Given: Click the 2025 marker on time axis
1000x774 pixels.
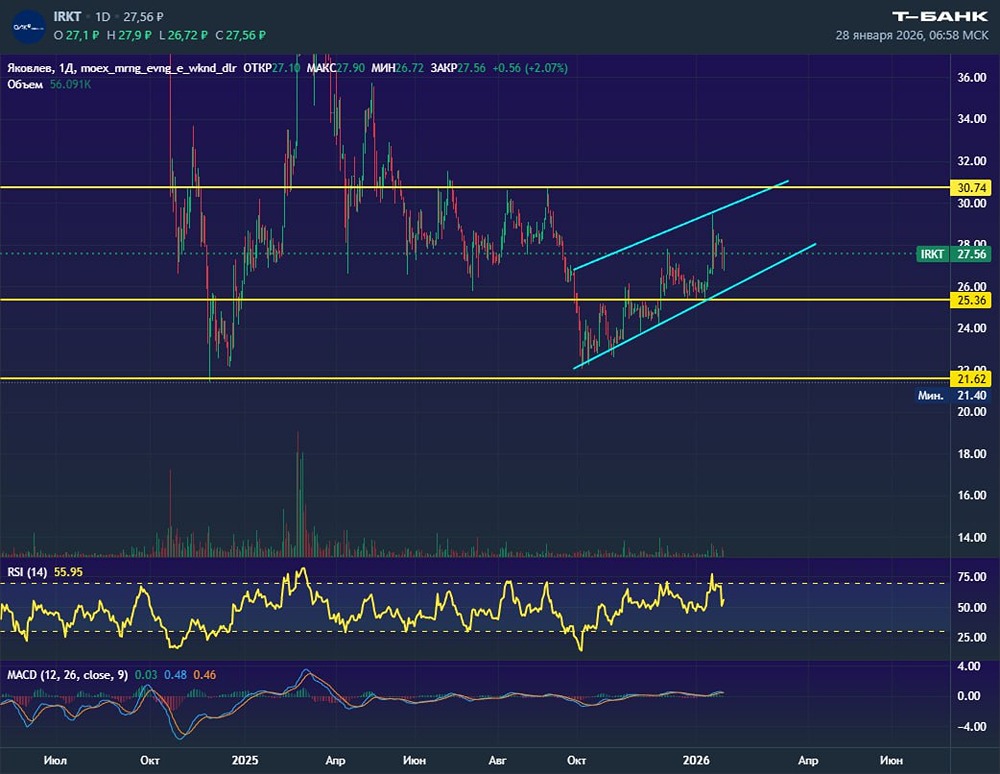Looking at the screenshot, I should [x=245, y=760].
